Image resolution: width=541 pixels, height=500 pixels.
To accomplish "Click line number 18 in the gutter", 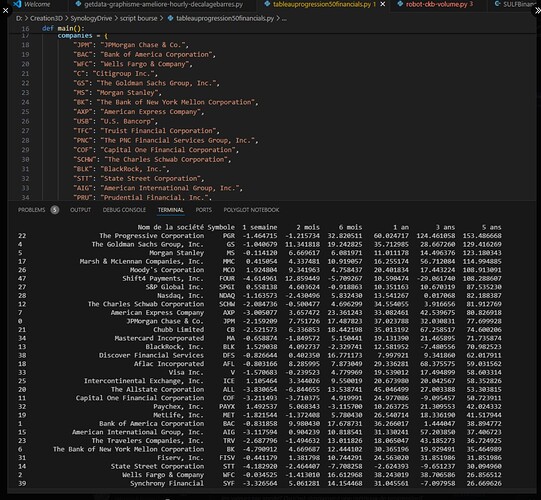I will [x=25, y=45].
